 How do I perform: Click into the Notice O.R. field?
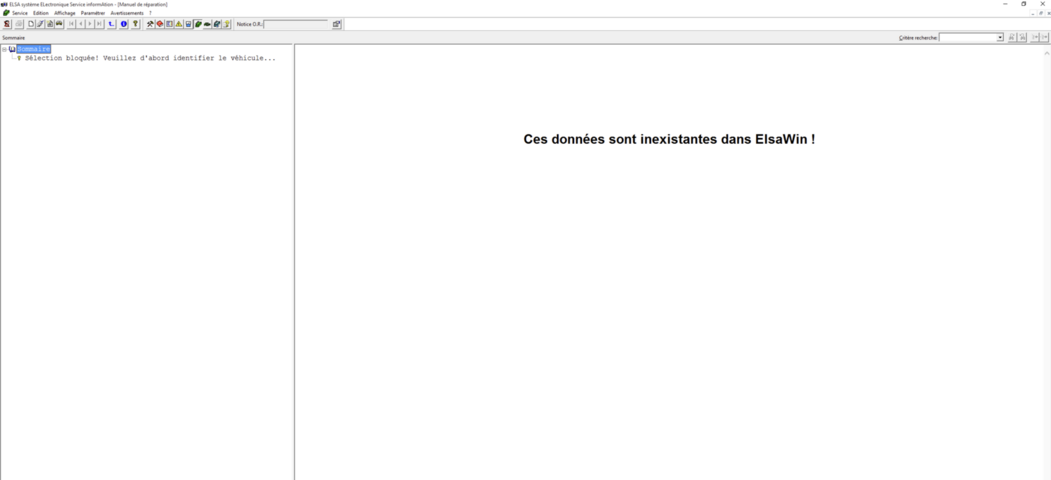point(296,24)
